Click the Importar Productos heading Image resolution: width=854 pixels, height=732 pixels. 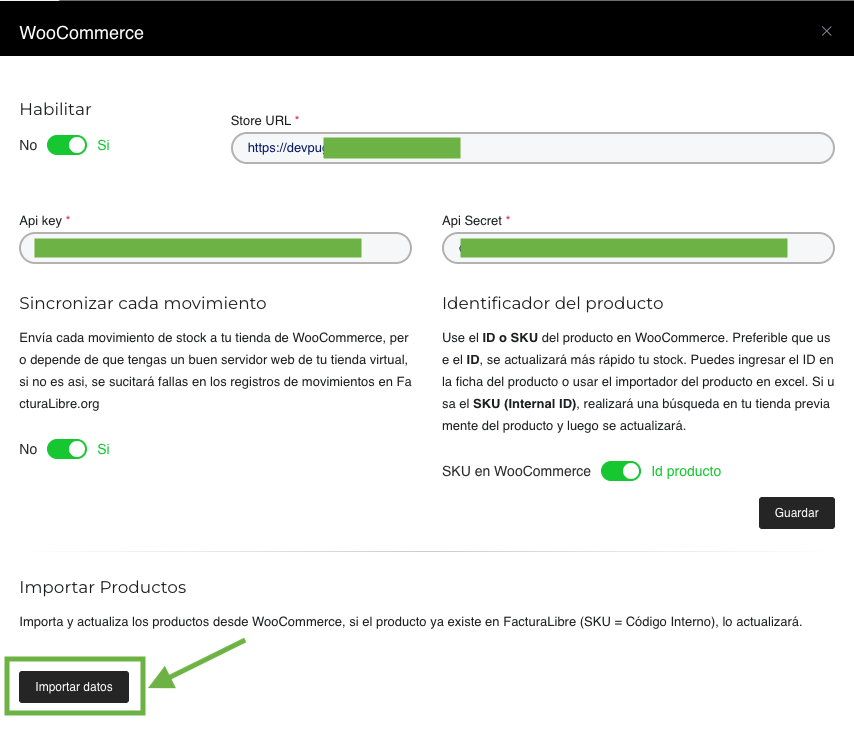(103, 587)
